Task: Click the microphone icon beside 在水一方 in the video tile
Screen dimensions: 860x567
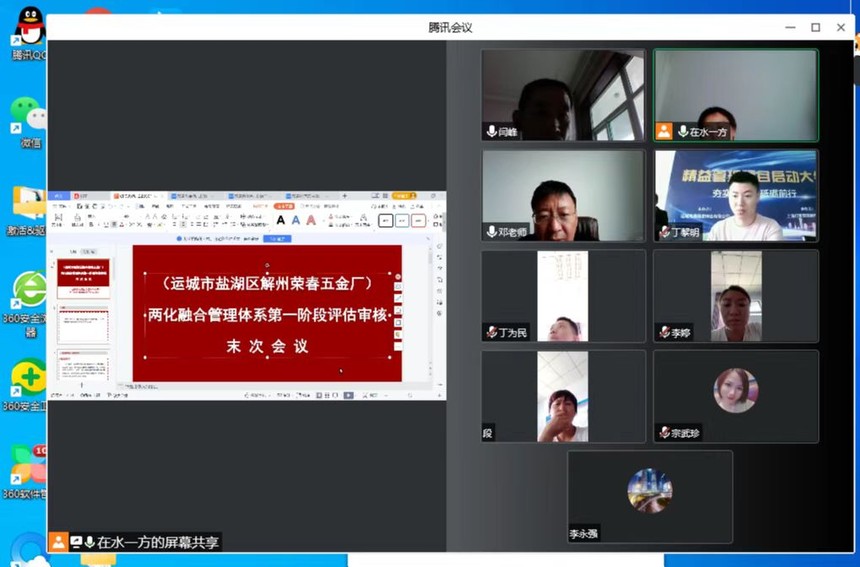Action: point(683,132)
